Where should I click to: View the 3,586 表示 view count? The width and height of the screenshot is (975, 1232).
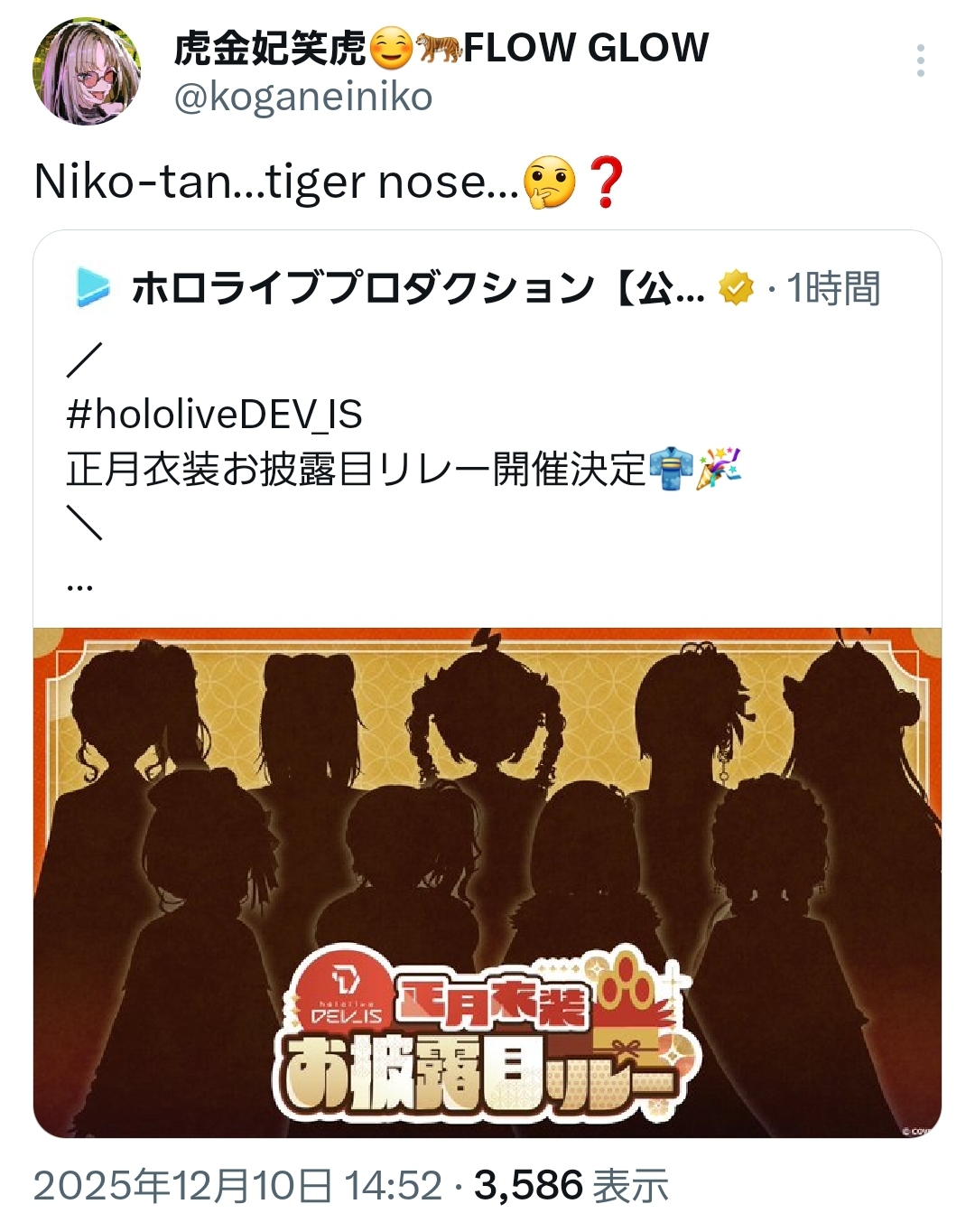click(571, 1186)
